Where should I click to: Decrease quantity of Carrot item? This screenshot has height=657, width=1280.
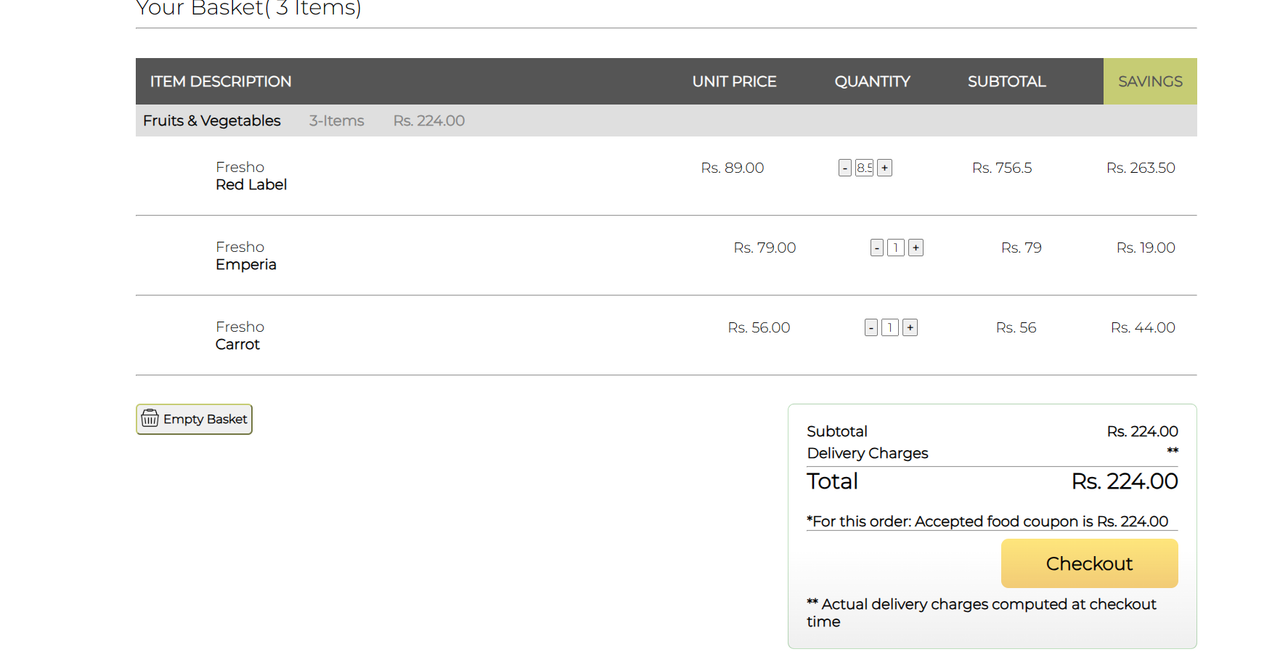coord(871,327)
